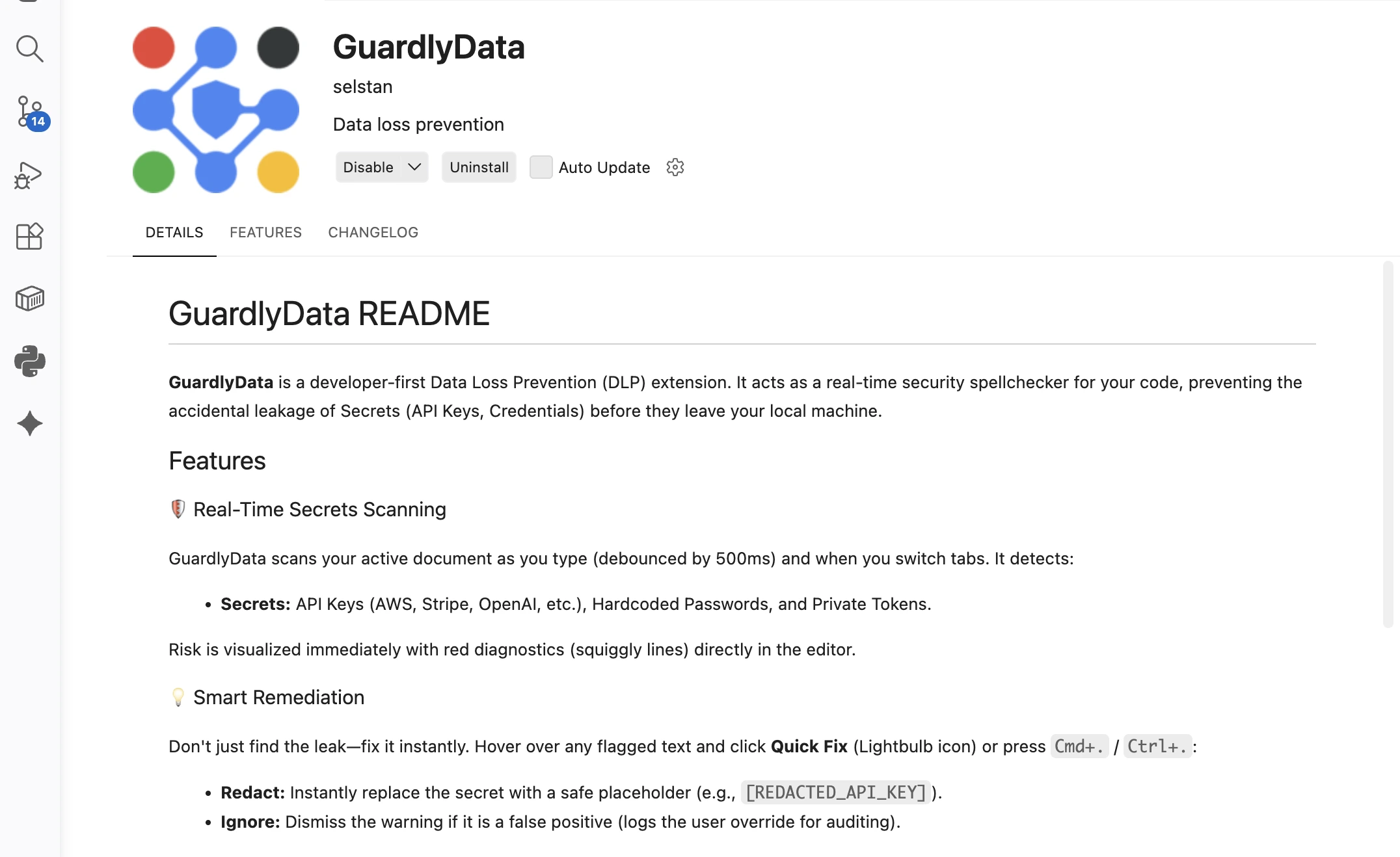Uninstall the GuardlyData extension
The height and width of the screenshot is (857, 1400).
point(479,167)
